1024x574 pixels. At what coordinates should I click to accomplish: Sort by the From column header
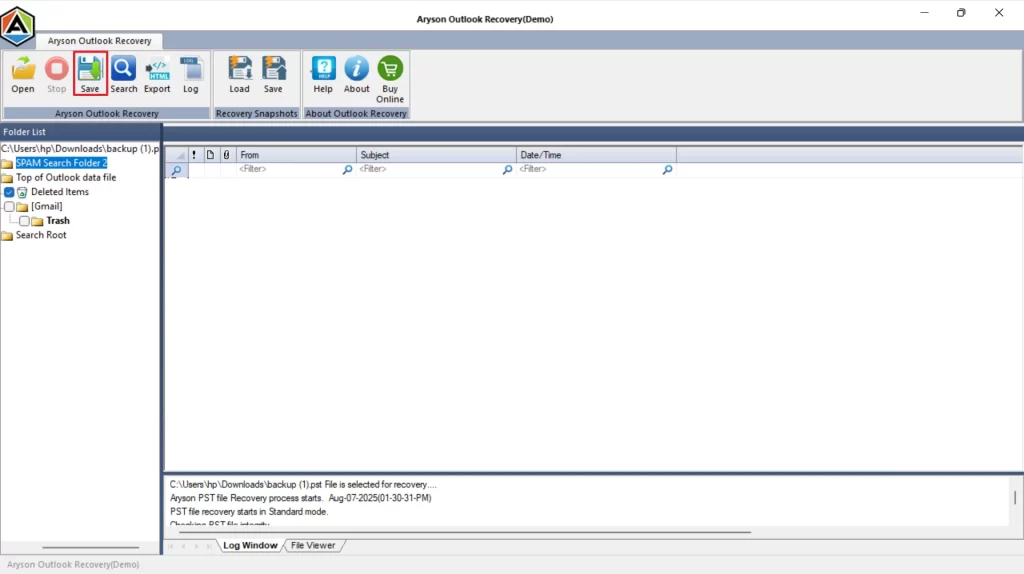click(296, 155)
